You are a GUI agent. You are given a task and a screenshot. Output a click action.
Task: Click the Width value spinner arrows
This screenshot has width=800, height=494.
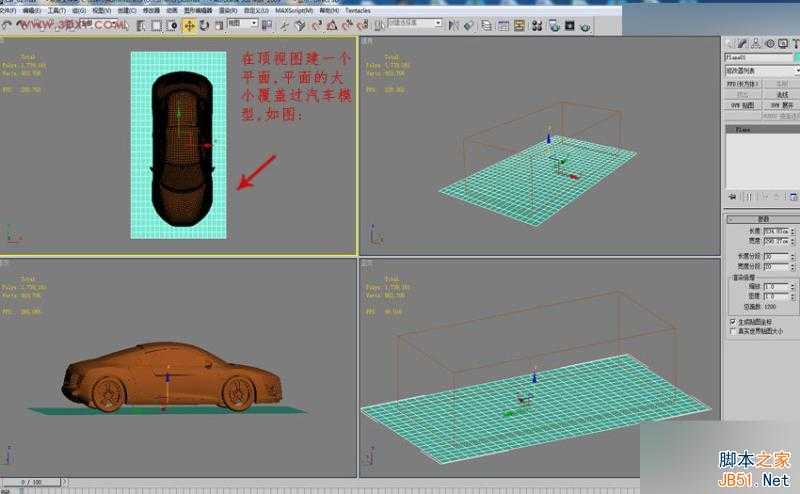click(x=792, y=241)
